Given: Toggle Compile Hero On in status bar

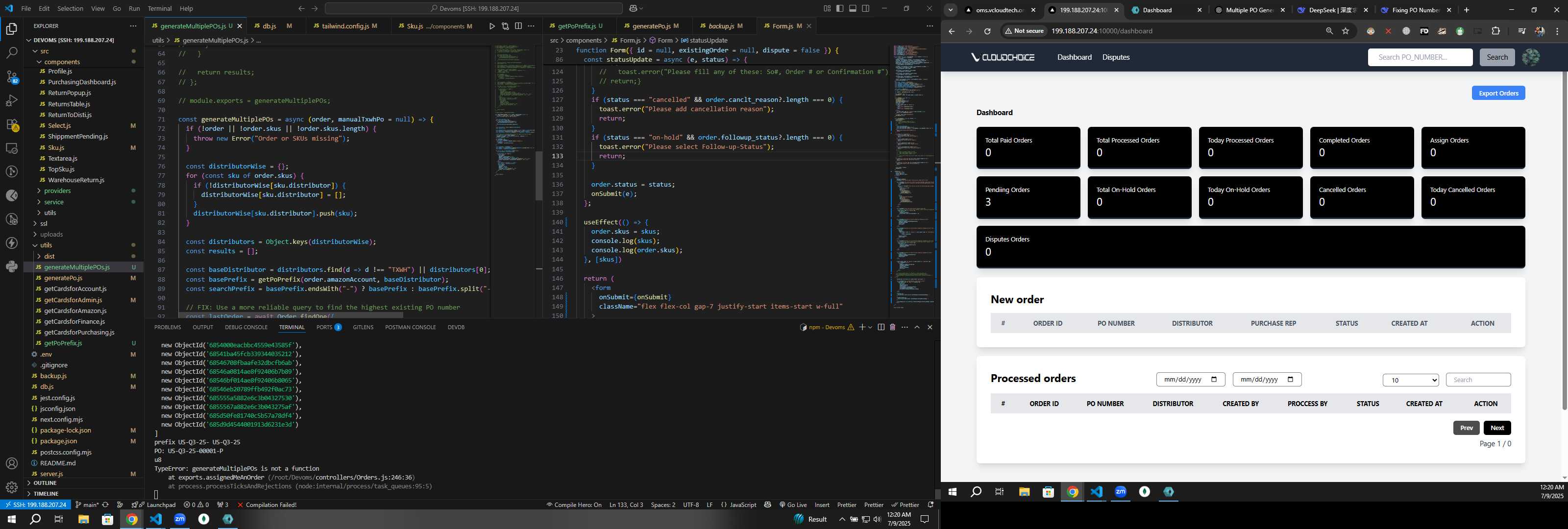Looking at the screenshot, I should point(574,505).
